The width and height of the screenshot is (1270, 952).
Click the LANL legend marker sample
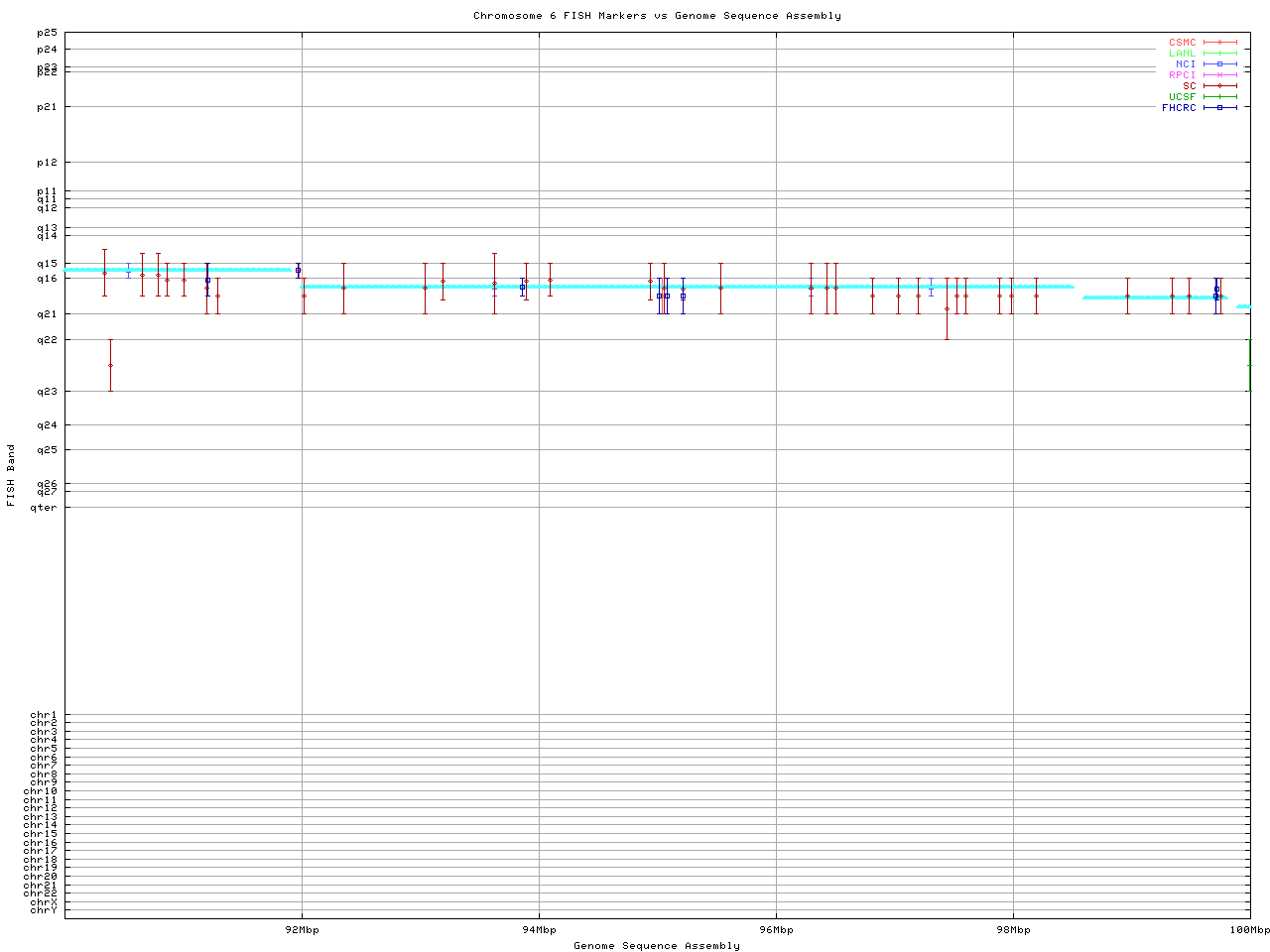[1219, 54]
